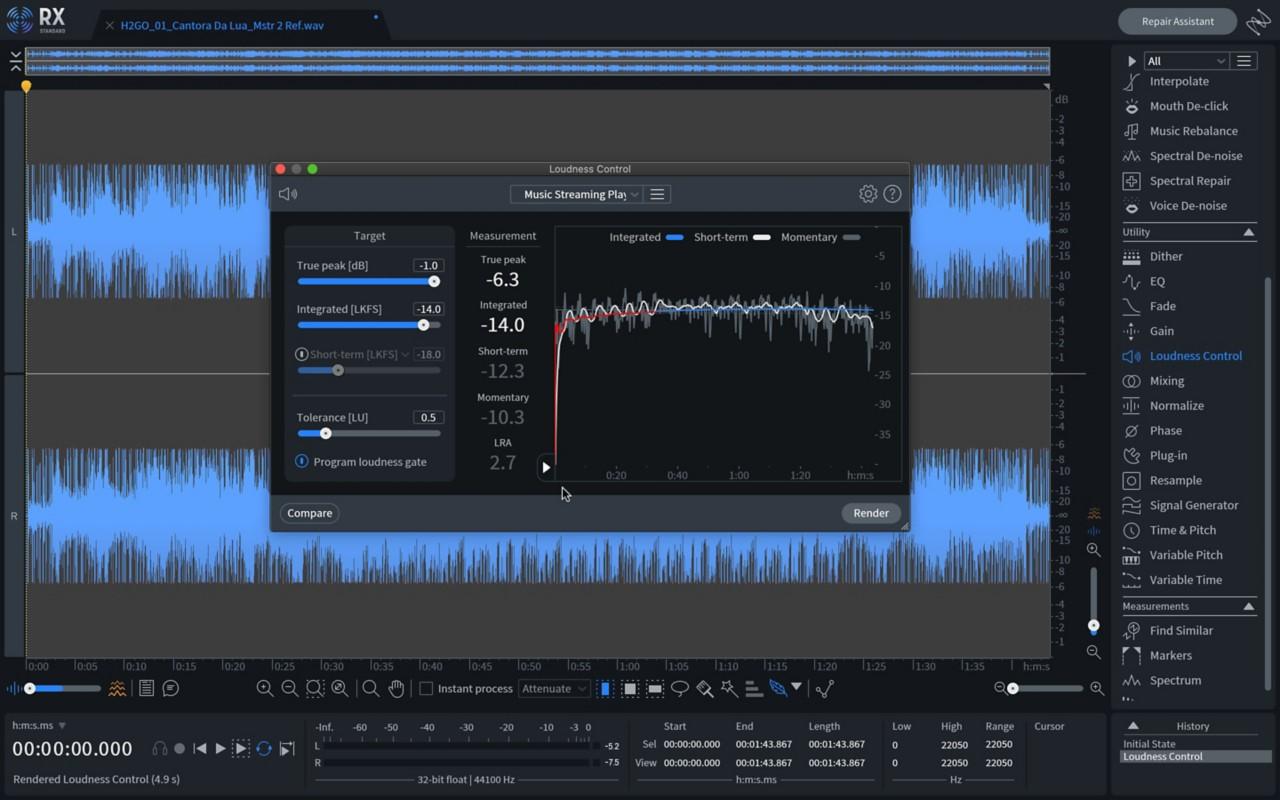Open the All modules filter menu
Screen dimensions: 1280x800
click(1186, 60)
